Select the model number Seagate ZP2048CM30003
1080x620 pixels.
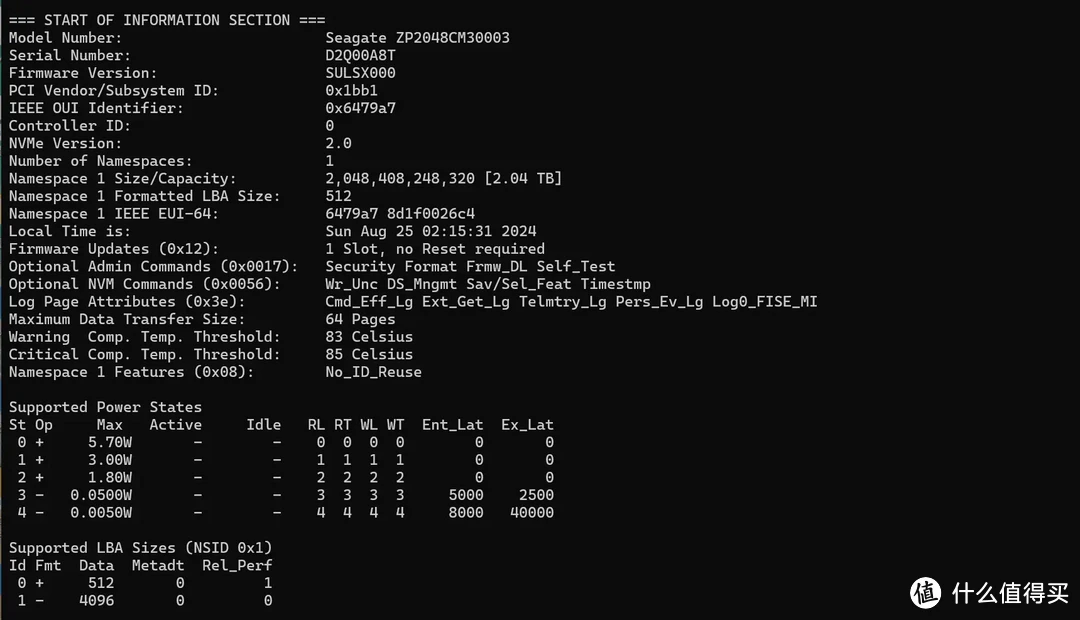pos(417,38)
